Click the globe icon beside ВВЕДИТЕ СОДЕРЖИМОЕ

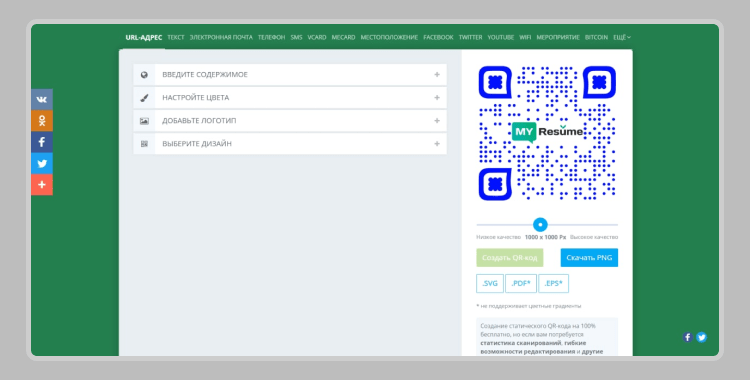tap(144, 75)
